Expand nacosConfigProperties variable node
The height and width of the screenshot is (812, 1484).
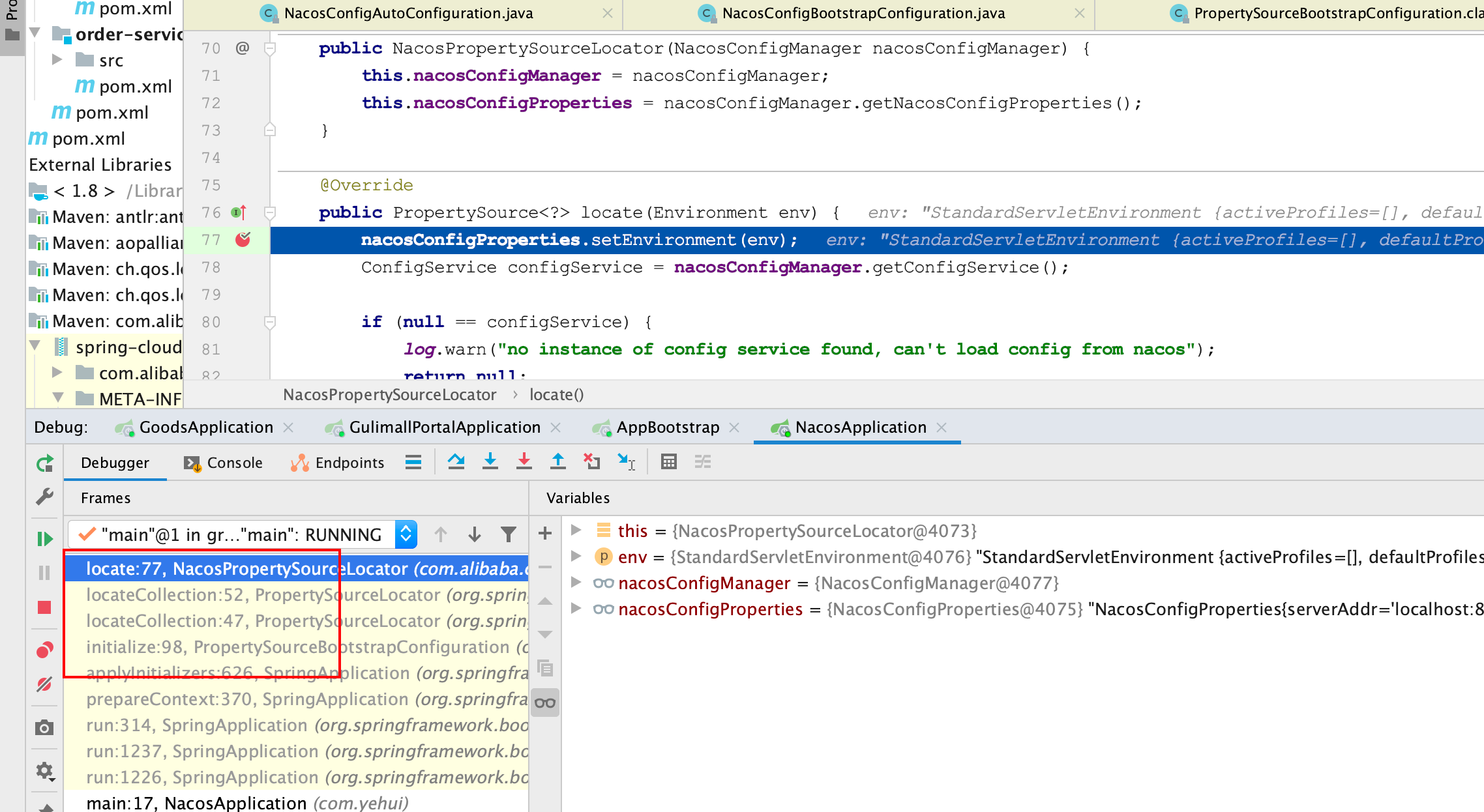pyautogui.click(x=576, y=609)
